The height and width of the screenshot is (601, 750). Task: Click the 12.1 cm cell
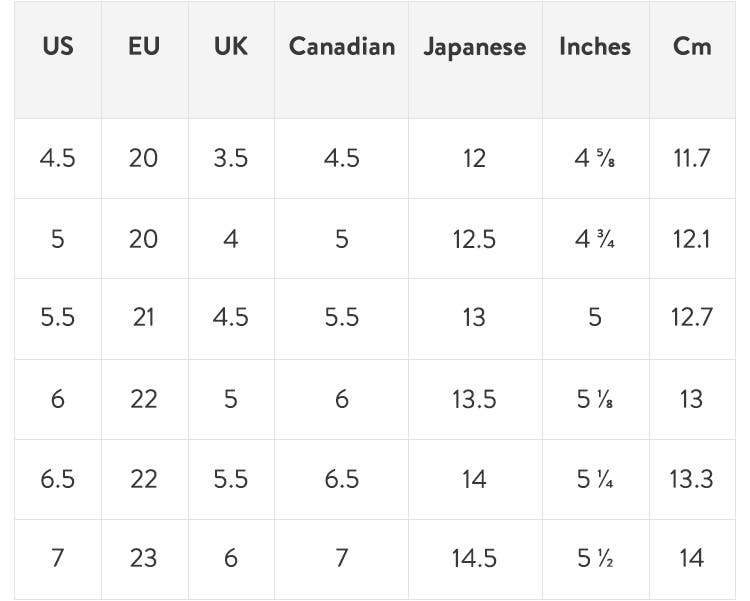(x=691, y=239)
